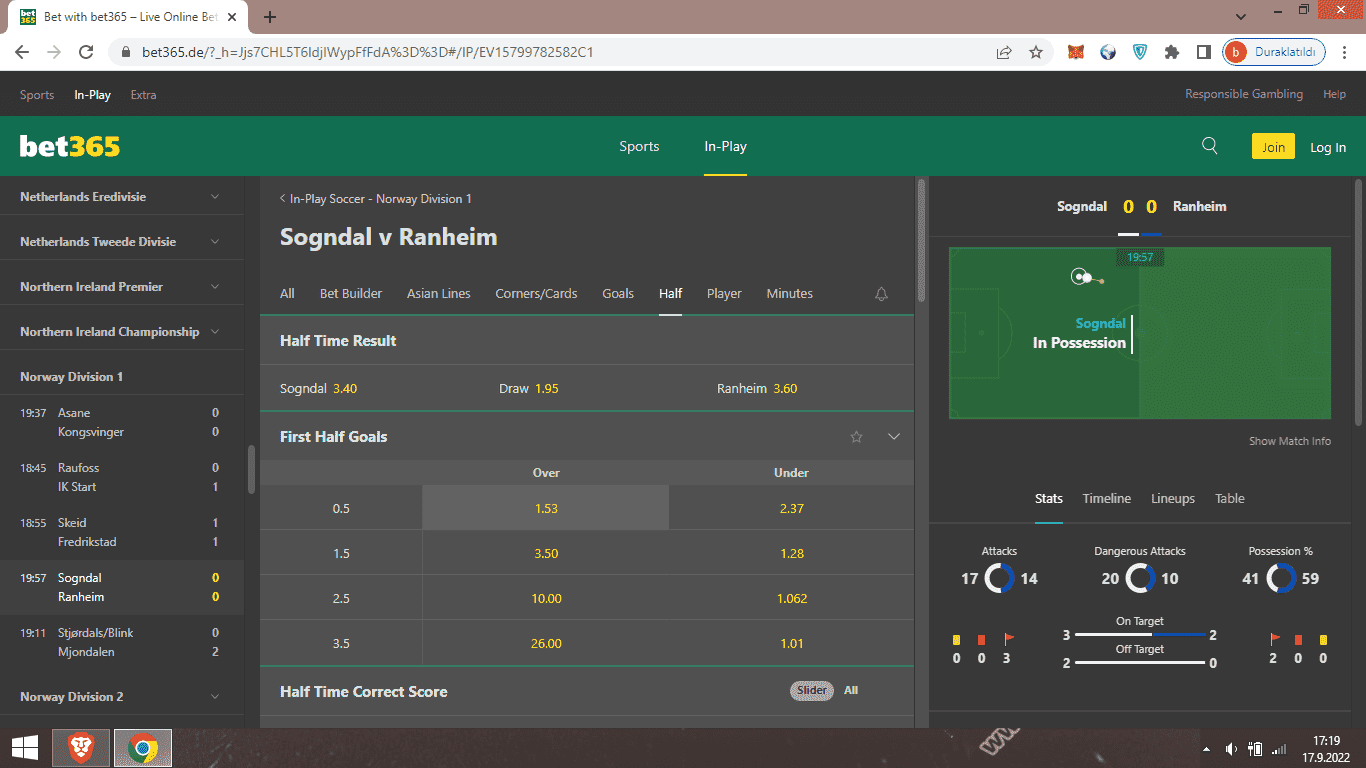Image resolution: width=1366 pixels, height=768 pixels.
Task: Open the Extra top menu item
Action: point(143,95)
